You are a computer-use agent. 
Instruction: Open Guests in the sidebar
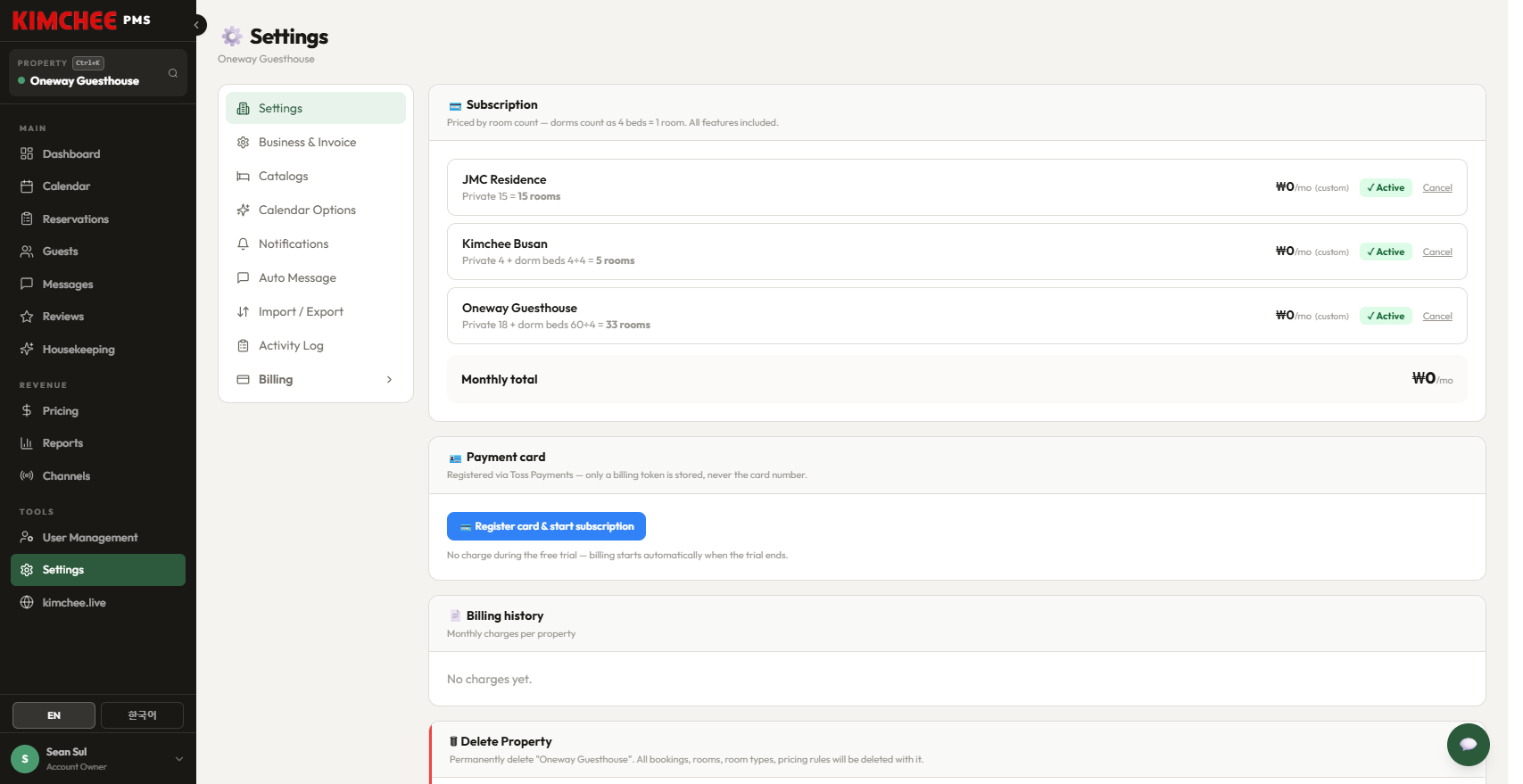tap(98, 252)
